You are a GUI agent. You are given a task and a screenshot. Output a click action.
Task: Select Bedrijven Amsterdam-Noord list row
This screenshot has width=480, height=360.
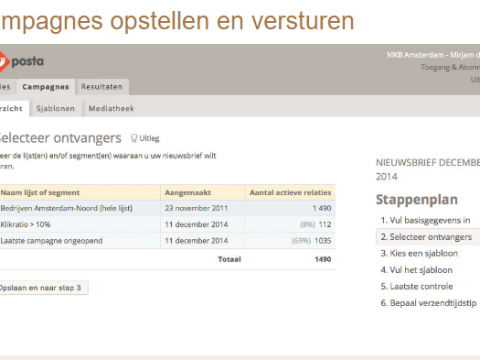167,208
